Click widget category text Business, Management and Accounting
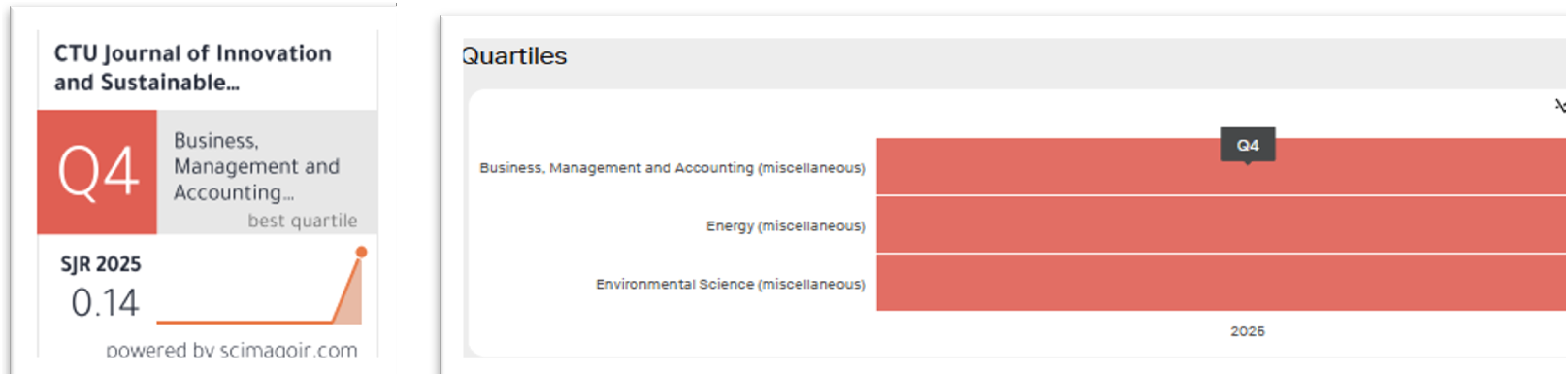This screenshot has height=376, width=1568. click(x=257, y=166)
